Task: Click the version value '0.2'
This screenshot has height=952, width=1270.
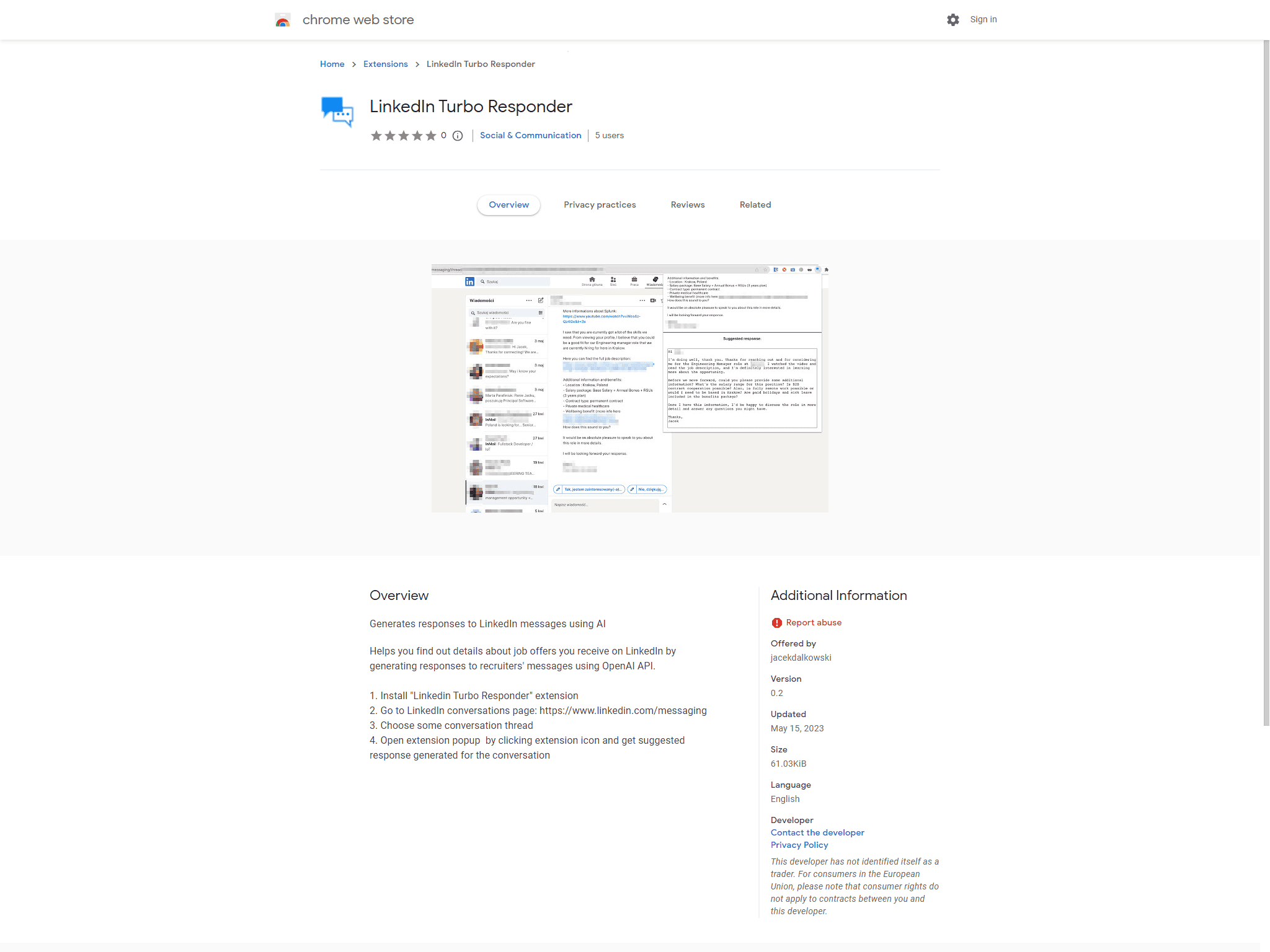Action: pos(777,693)
